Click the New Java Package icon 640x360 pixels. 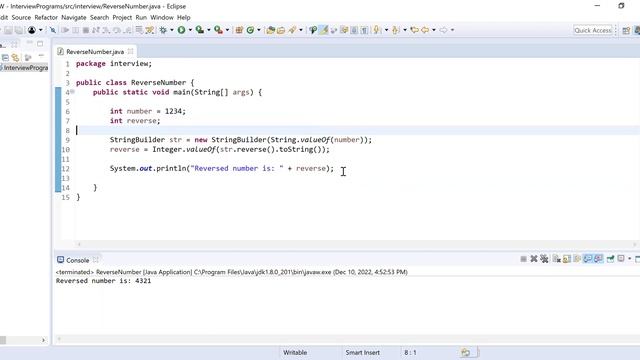[x=239, y=30]
